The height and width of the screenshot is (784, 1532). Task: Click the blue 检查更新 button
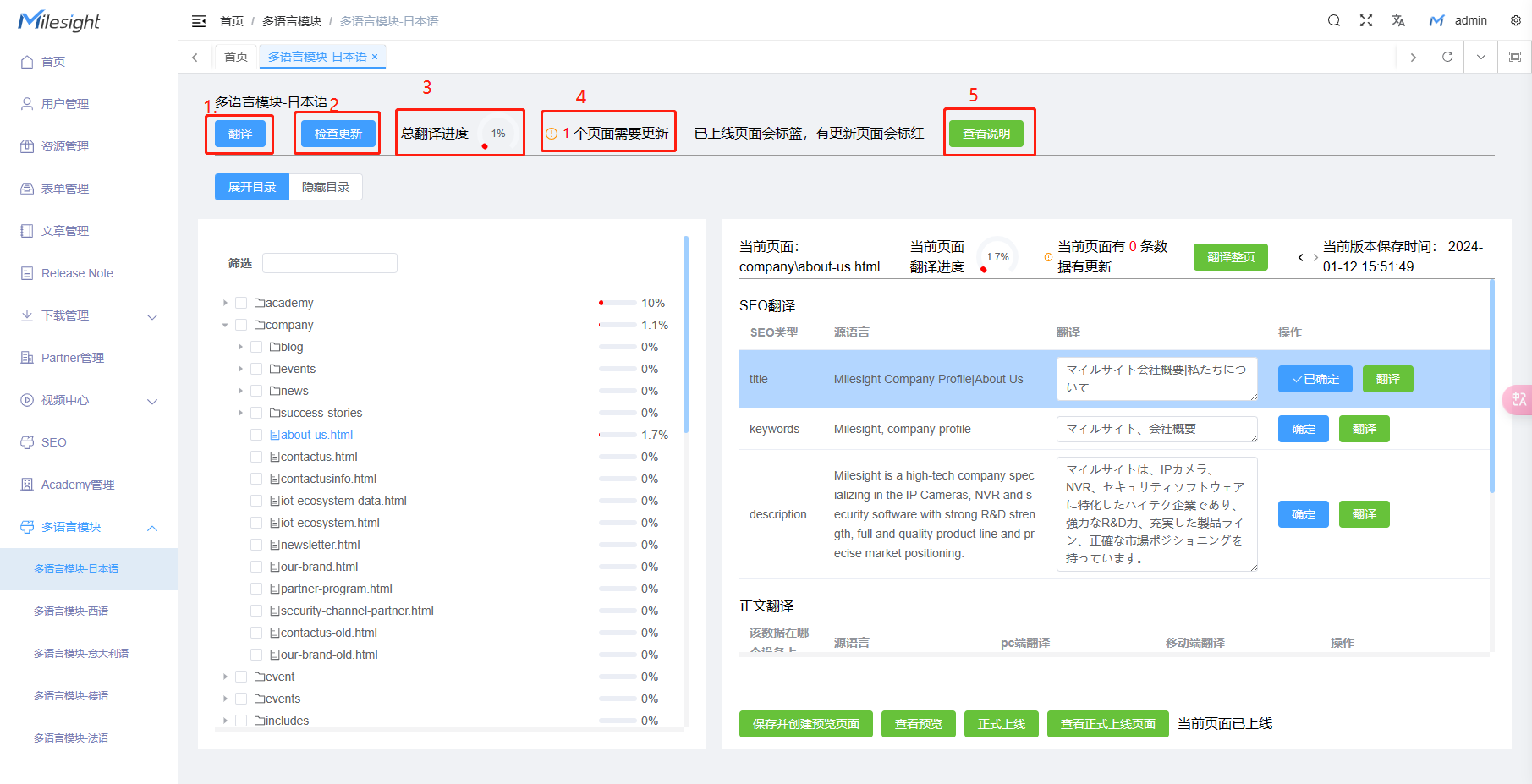click(338, 134)
